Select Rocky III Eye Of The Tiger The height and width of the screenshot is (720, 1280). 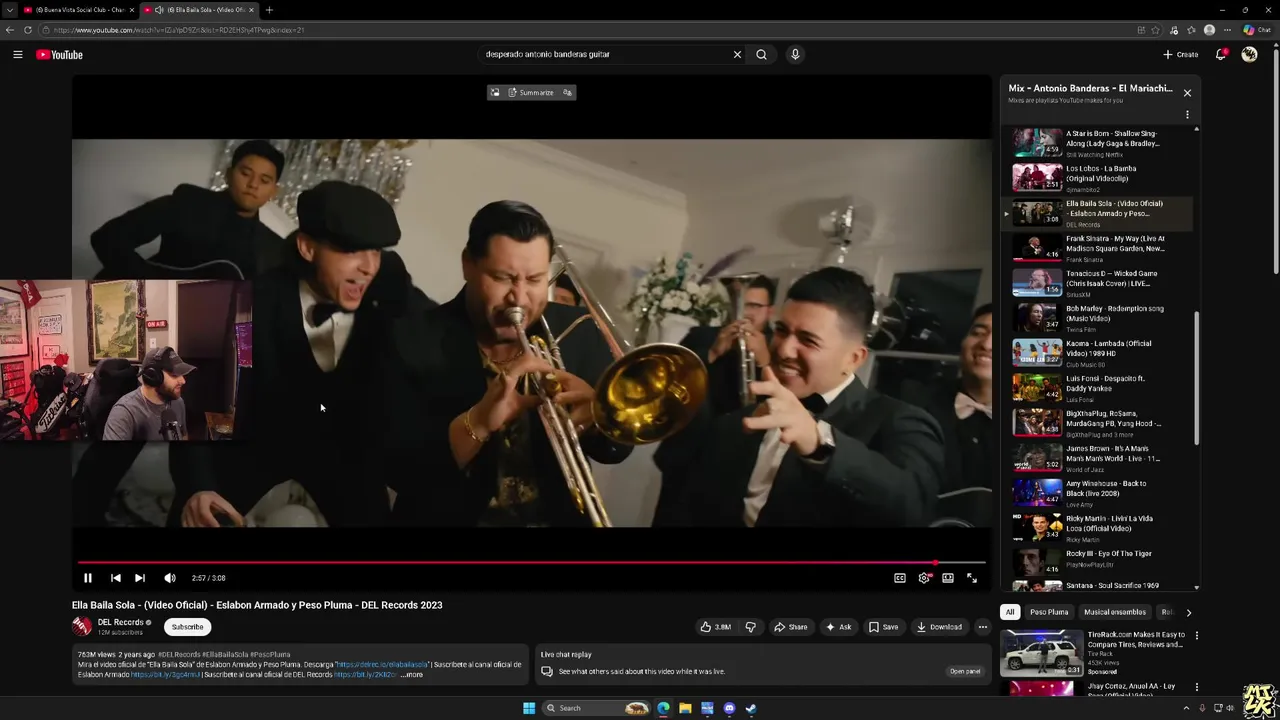pos(1098,563)
